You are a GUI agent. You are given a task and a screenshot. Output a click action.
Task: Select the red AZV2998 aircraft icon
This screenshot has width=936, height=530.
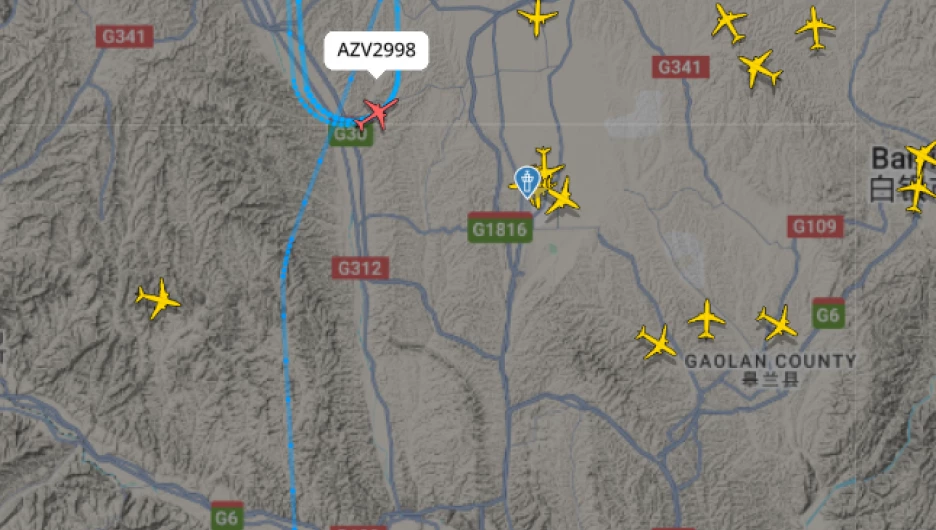(377, 114)
